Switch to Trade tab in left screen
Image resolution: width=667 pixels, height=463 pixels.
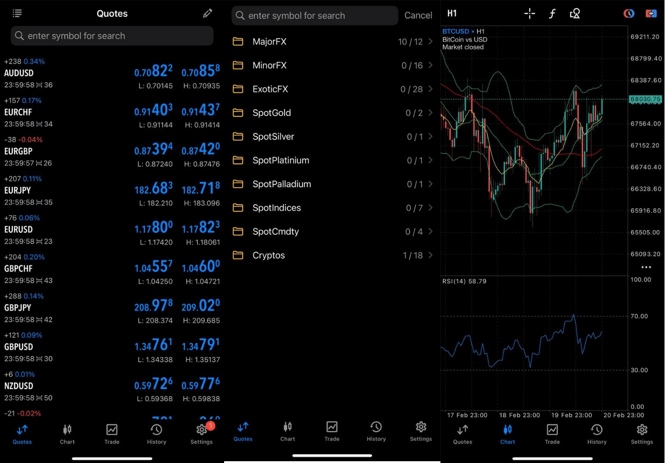point(112,434)
